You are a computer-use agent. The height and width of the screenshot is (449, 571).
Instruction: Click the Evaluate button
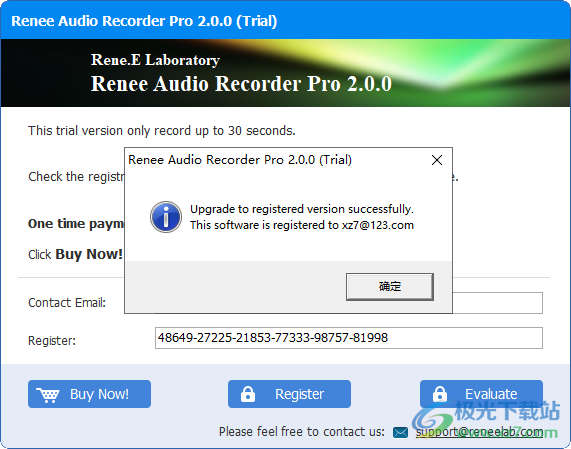(x=481, y=394)
